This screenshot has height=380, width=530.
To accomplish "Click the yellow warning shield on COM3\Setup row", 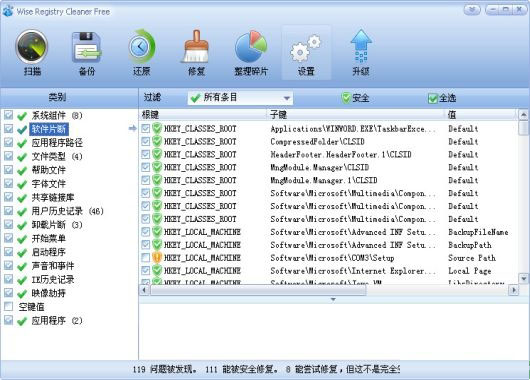I will point(157,258).
